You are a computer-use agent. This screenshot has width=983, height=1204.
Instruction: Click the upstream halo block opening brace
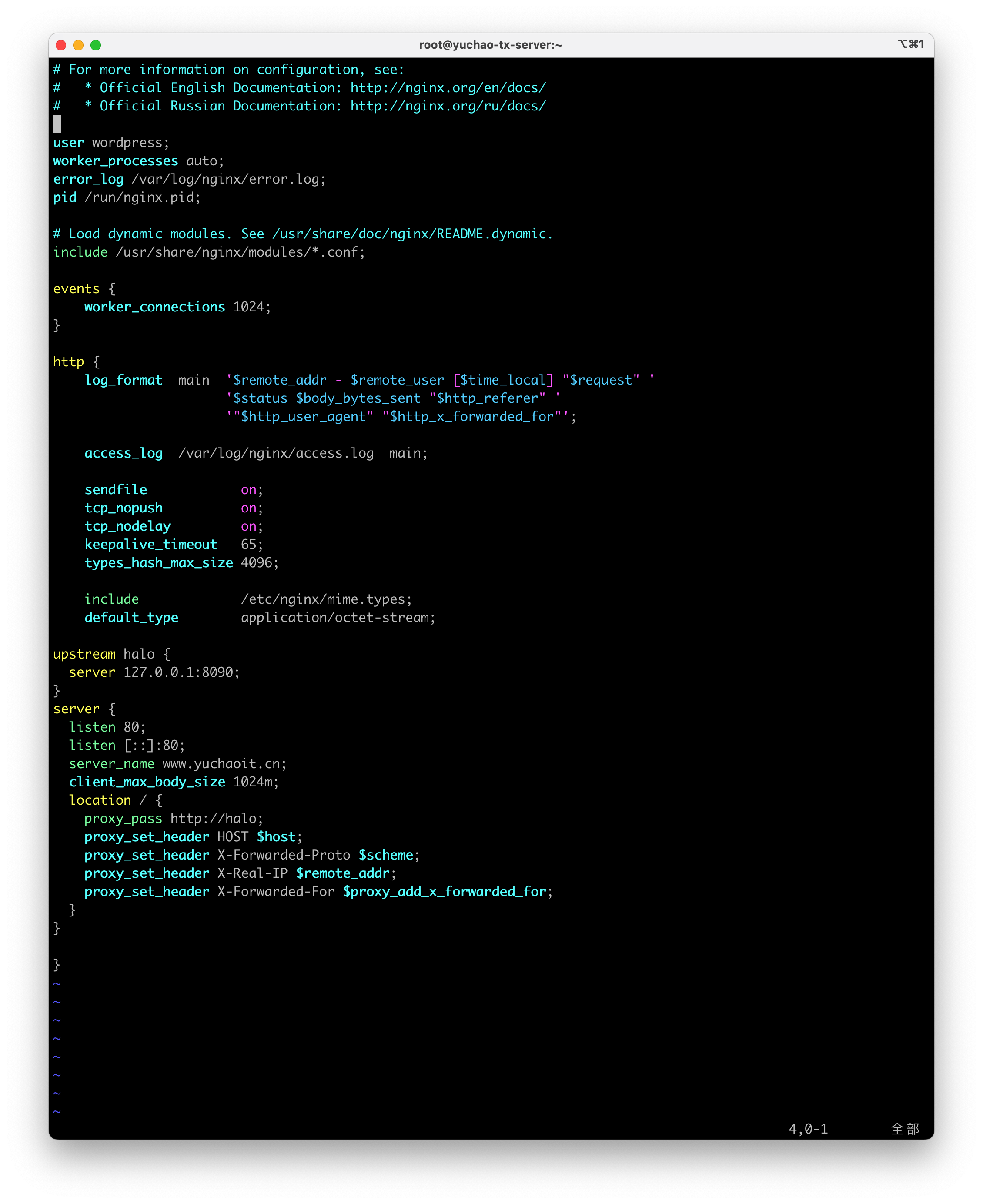point(167,654)
